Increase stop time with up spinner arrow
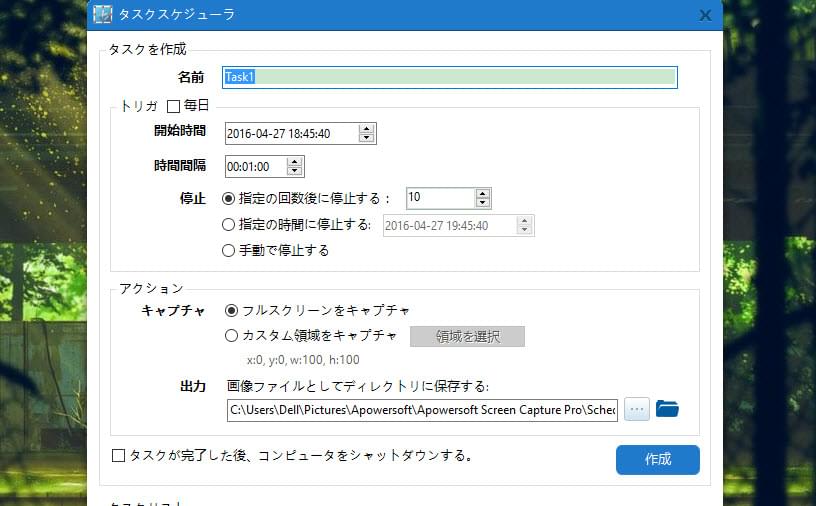 [525, 221]
